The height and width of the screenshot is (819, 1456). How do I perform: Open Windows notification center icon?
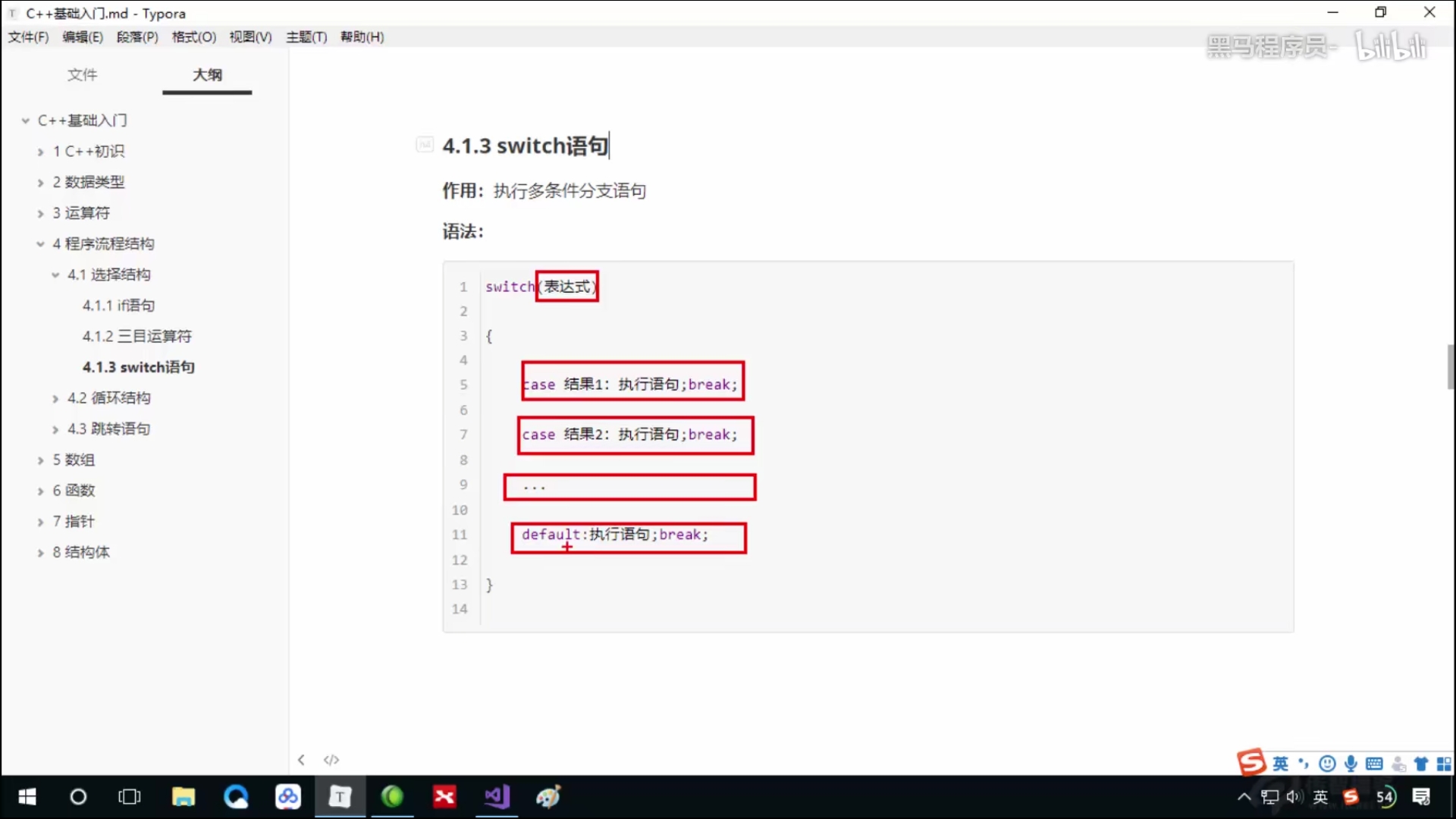1421,796
